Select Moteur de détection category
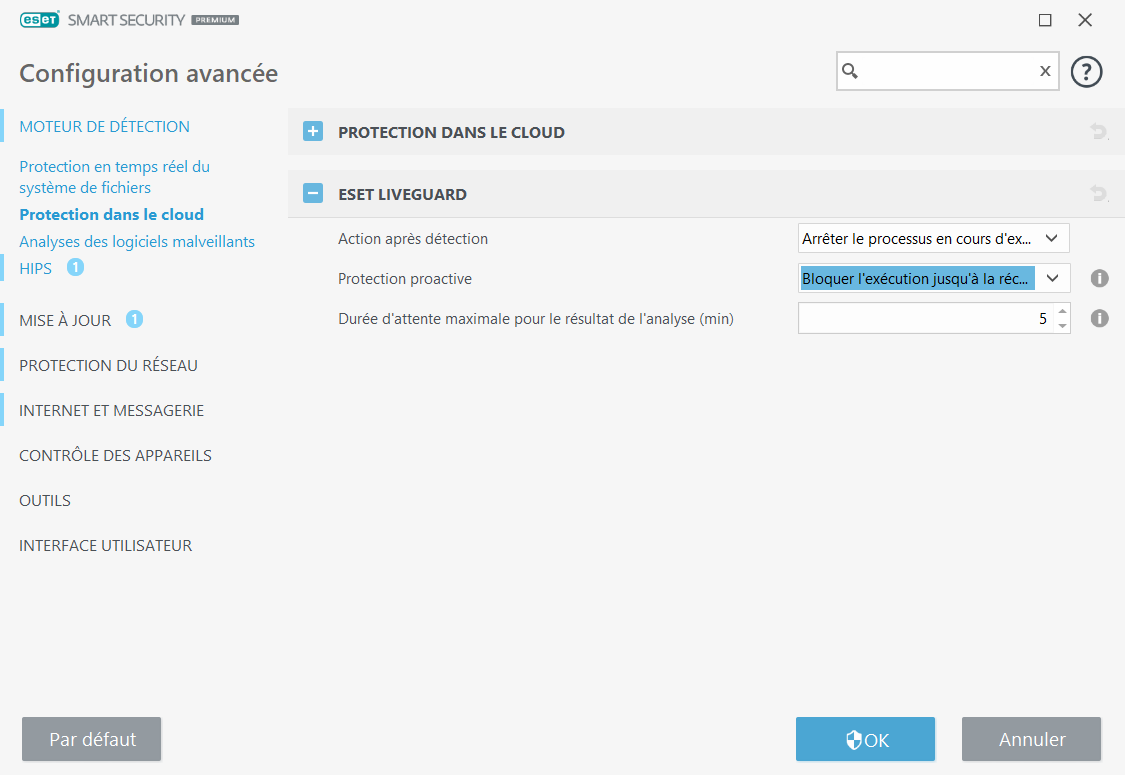Screen dimensions: 1125x775 click(105, 126)
